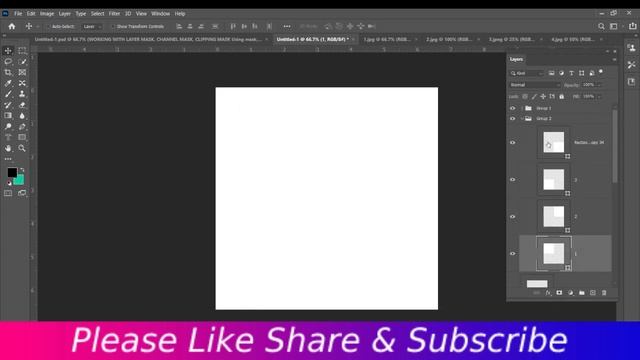The width and height of the screenshot is (640, 360).
Task: Swap foreground and background colors
Action: [x=22, y=170]
